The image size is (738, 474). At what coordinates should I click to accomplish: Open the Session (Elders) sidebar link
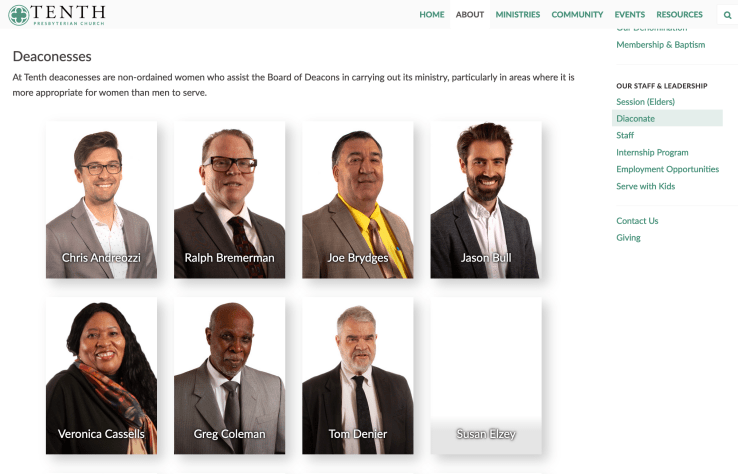645,102
